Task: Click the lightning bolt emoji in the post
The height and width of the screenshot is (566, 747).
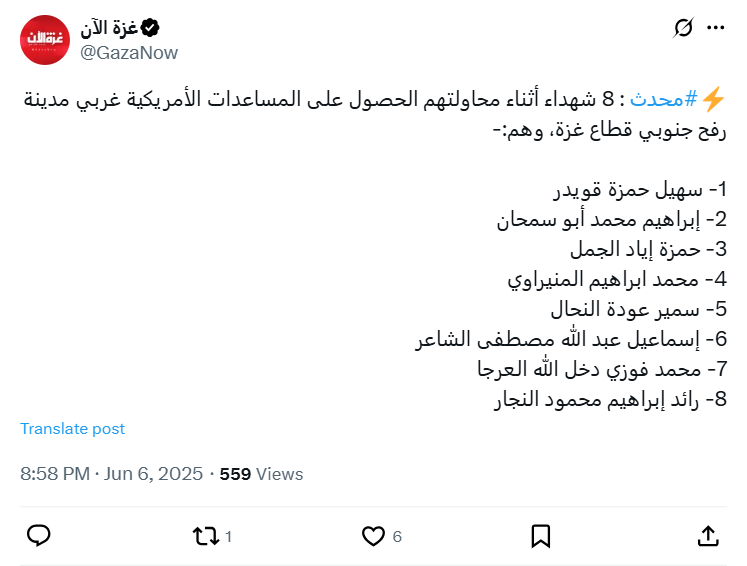Action: pyautogui.click(x=713, y=98)
